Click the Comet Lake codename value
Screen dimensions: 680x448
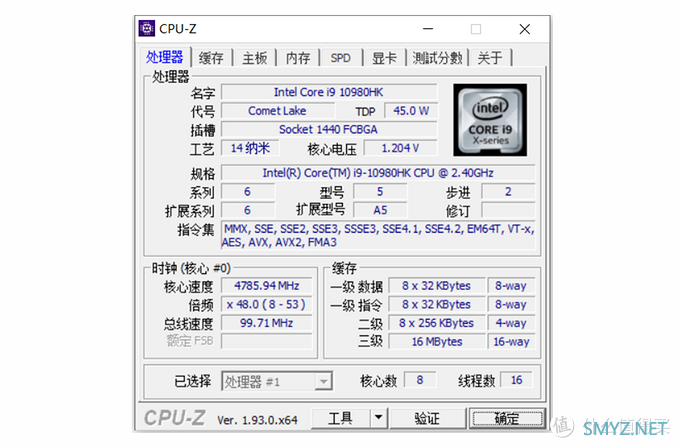[x=277, y=111]
